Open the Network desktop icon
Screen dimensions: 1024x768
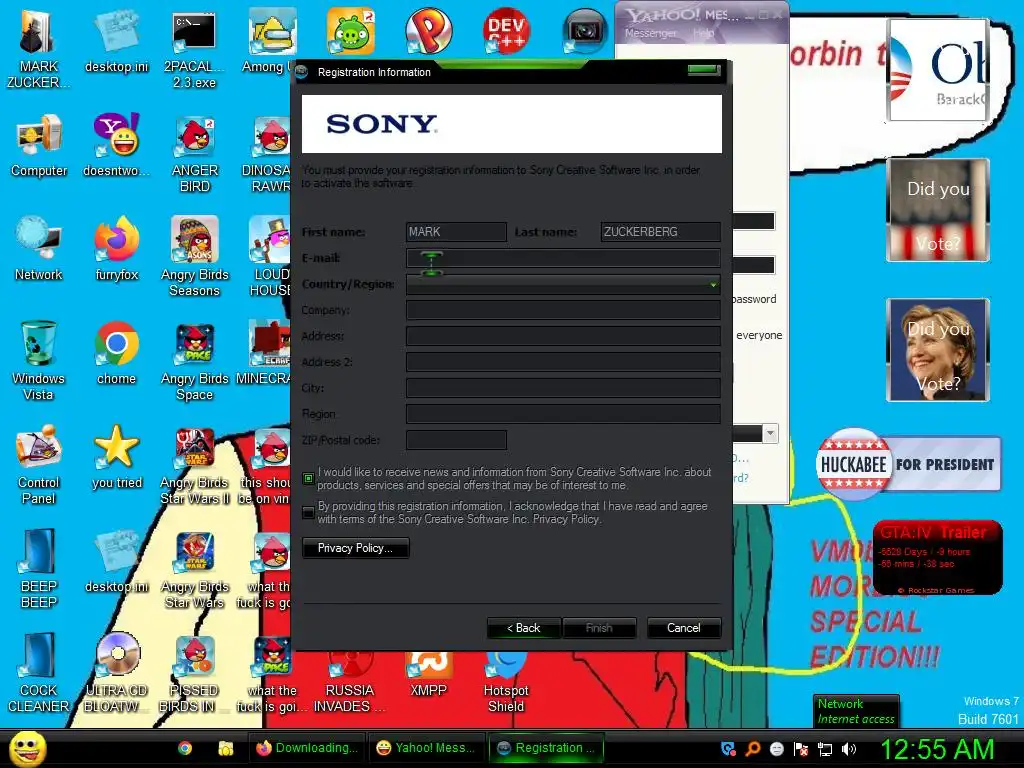(39, 249)
